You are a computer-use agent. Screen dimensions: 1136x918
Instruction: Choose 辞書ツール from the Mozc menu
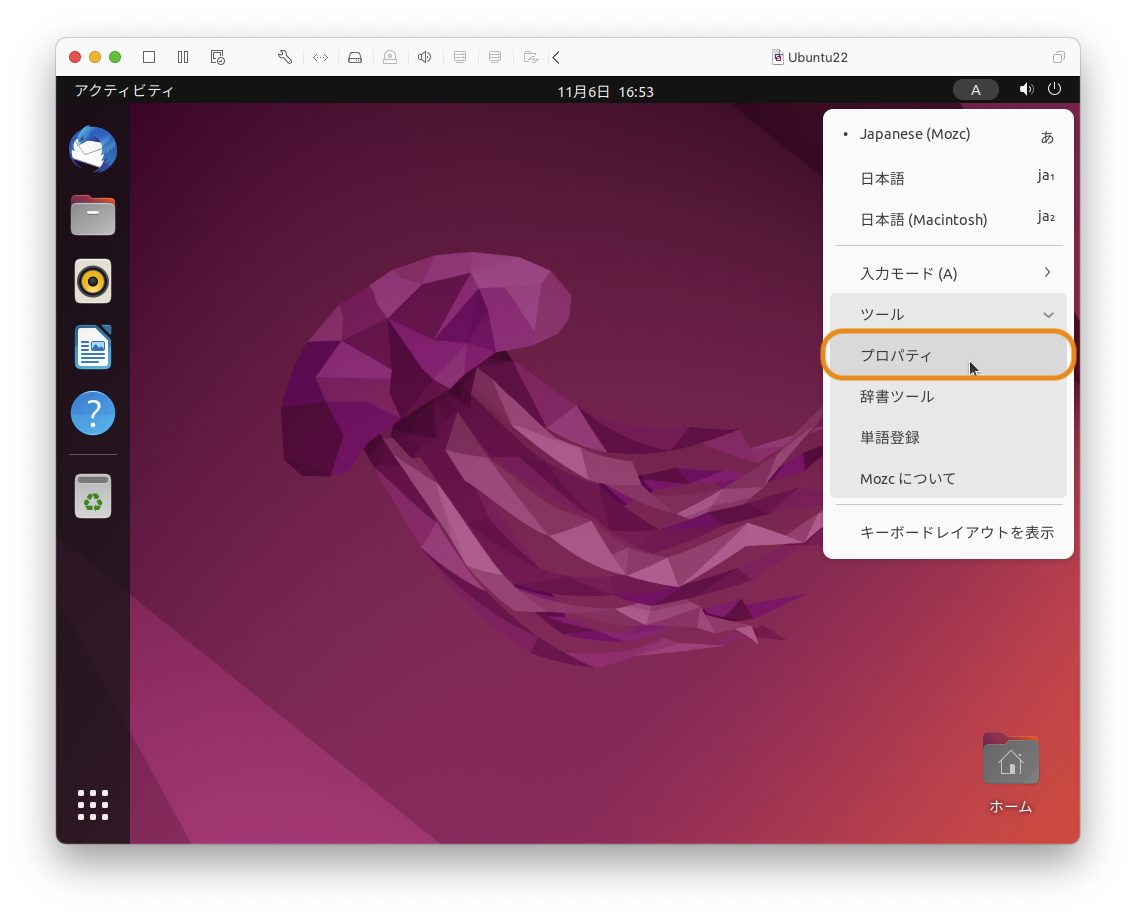coord(897,396)
